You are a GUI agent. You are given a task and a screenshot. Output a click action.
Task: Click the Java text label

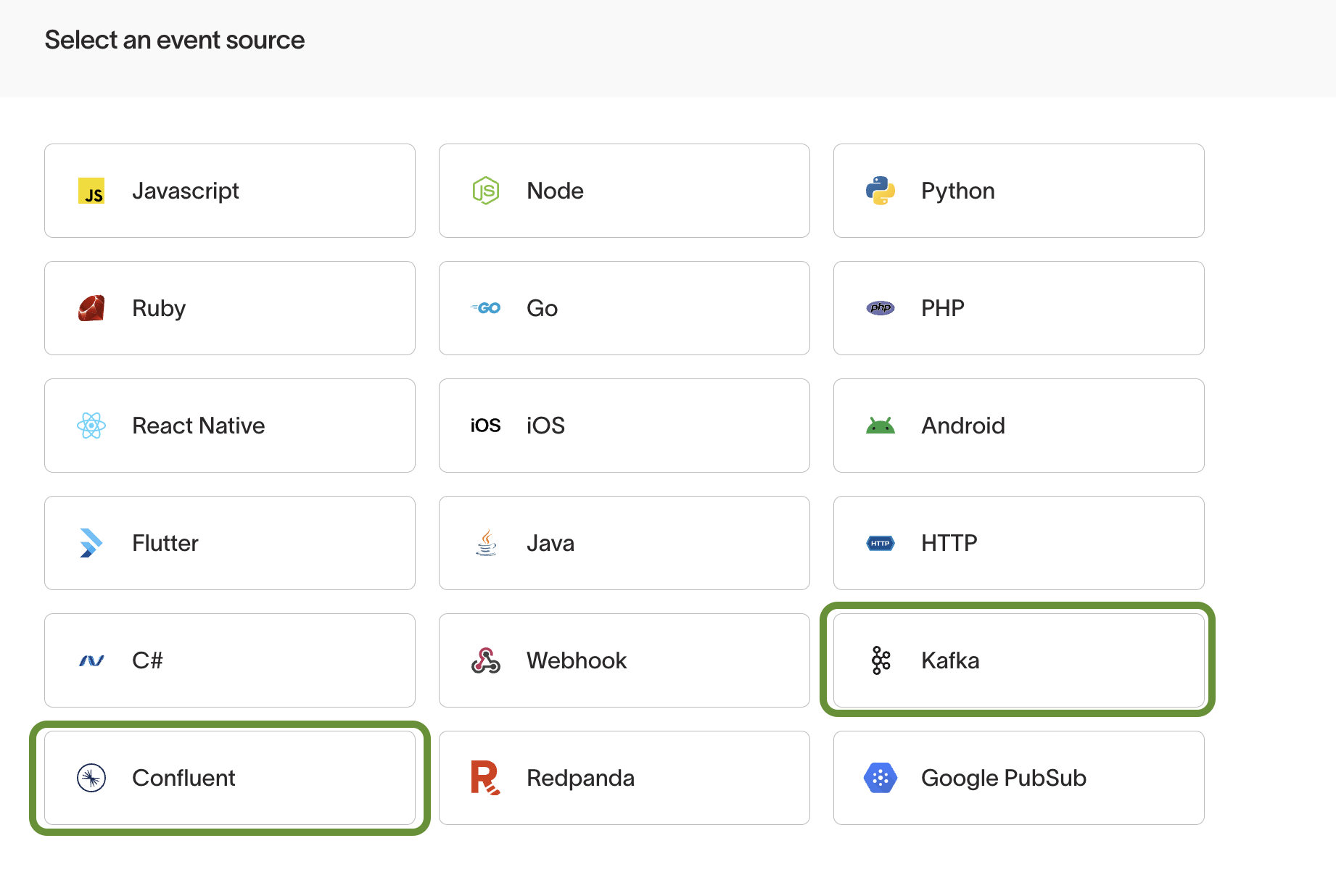pos(551,543)
